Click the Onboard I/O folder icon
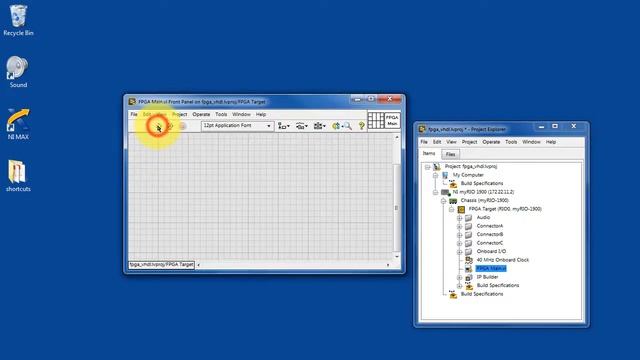The height and width of the screenshot is (360, 640). point(469,251)
